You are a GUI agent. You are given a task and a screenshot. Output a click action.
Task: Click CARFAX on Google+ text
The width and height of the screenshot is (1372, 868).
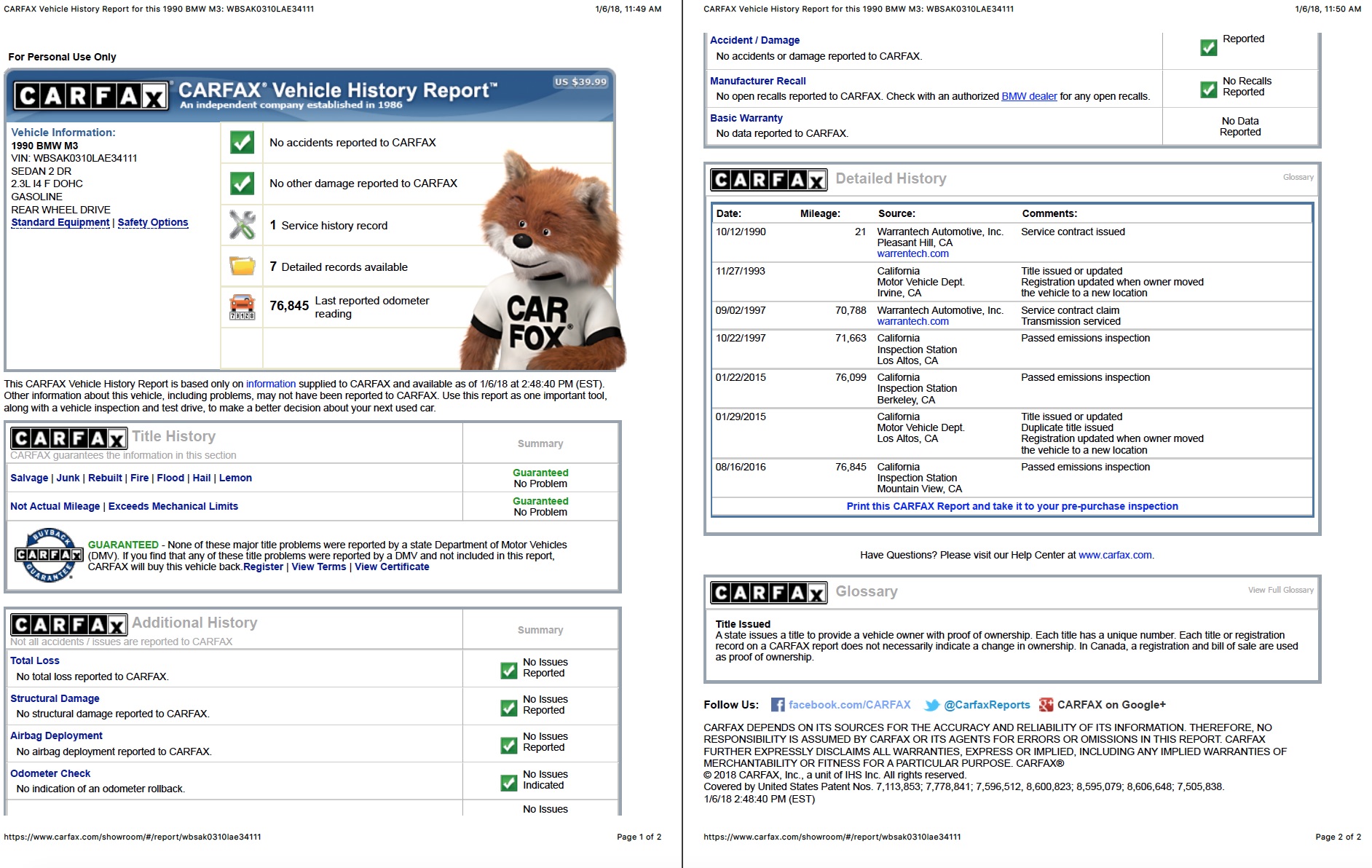click(1111, 705)
